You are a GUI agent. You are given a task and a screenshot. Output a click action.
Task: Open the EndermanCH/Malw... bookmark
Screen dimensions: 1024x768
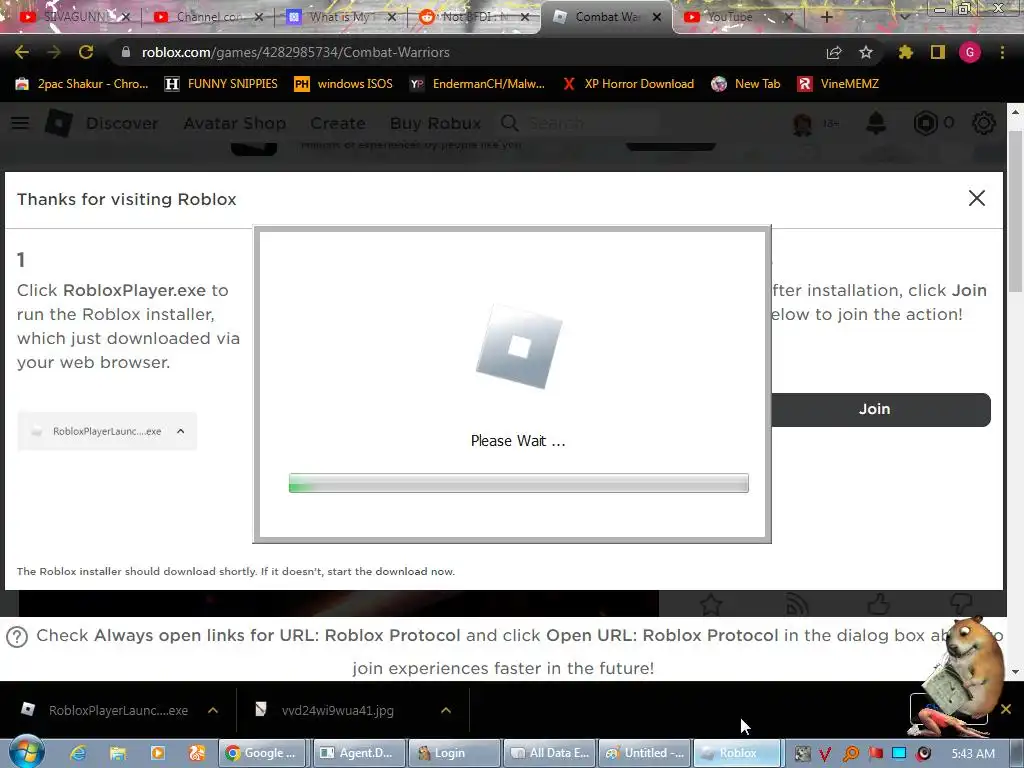(x=477, y=84)
